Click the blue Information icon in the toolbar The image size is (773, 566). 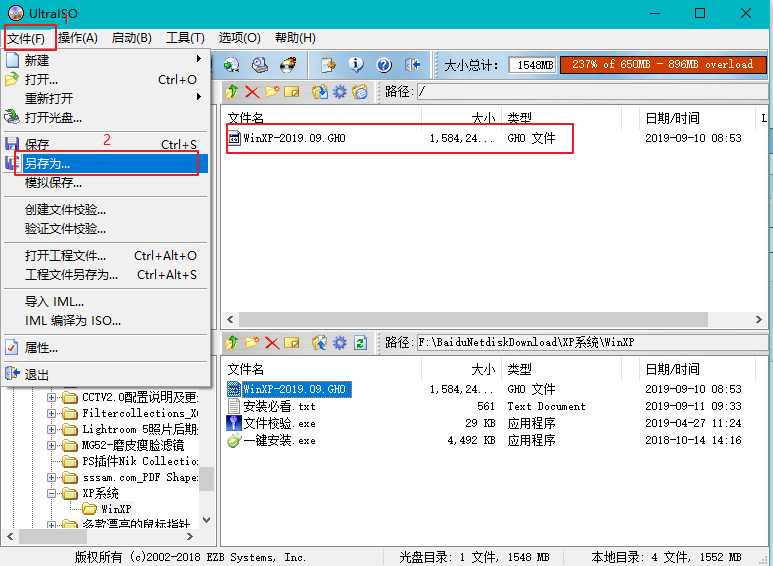tap(356, 65)
